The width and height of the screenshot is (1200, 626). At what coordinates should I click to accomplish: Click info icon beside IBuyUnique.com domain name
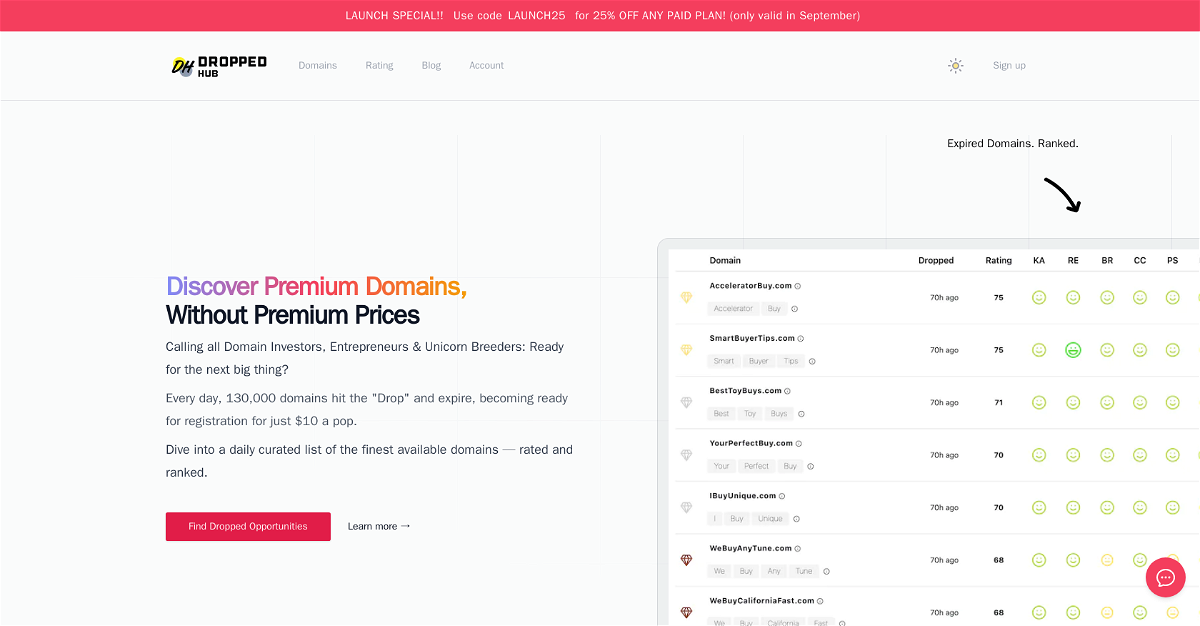[x=782, y=496]
